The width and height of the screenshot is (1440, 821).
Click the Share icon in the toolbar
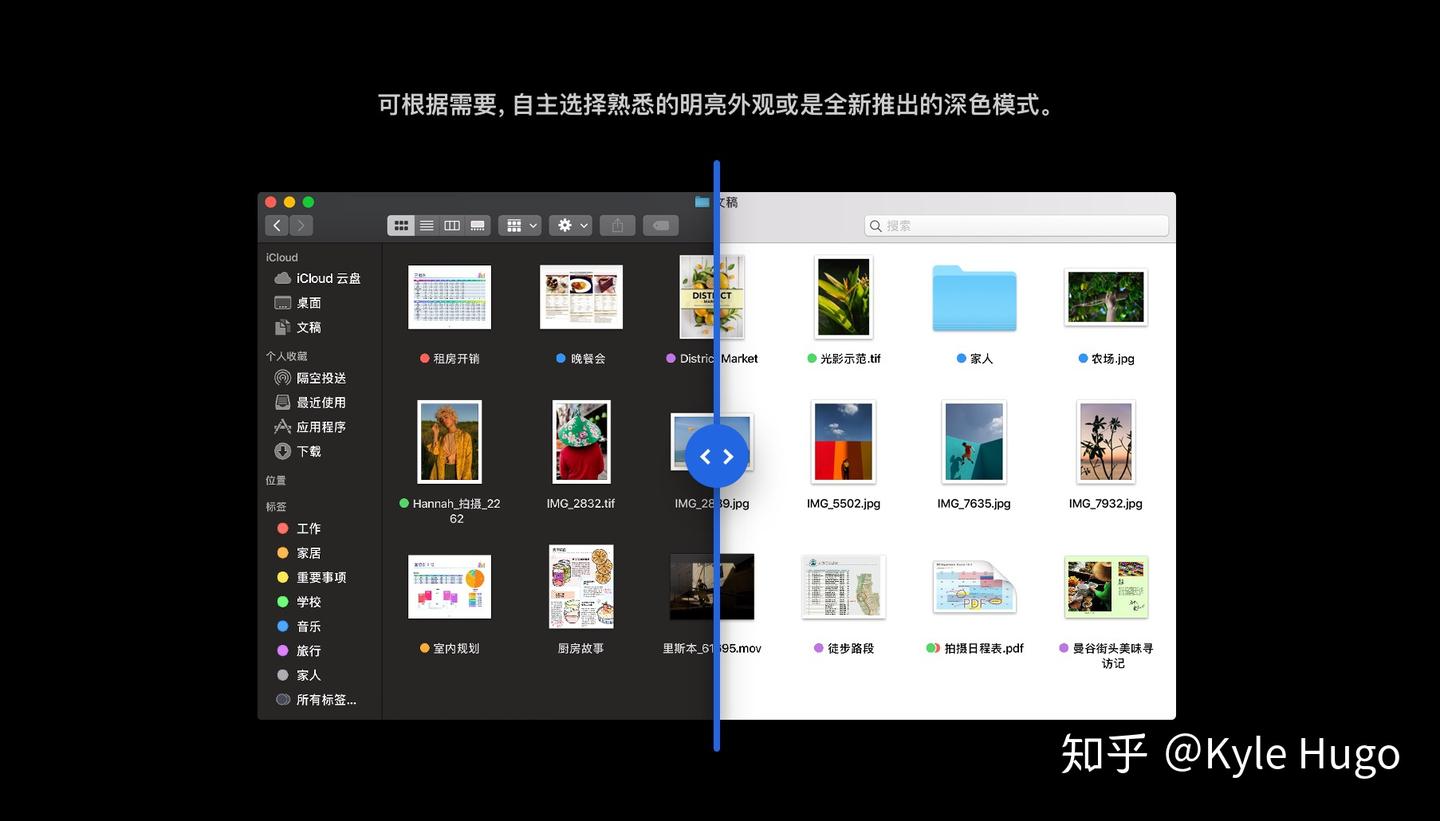617,225
